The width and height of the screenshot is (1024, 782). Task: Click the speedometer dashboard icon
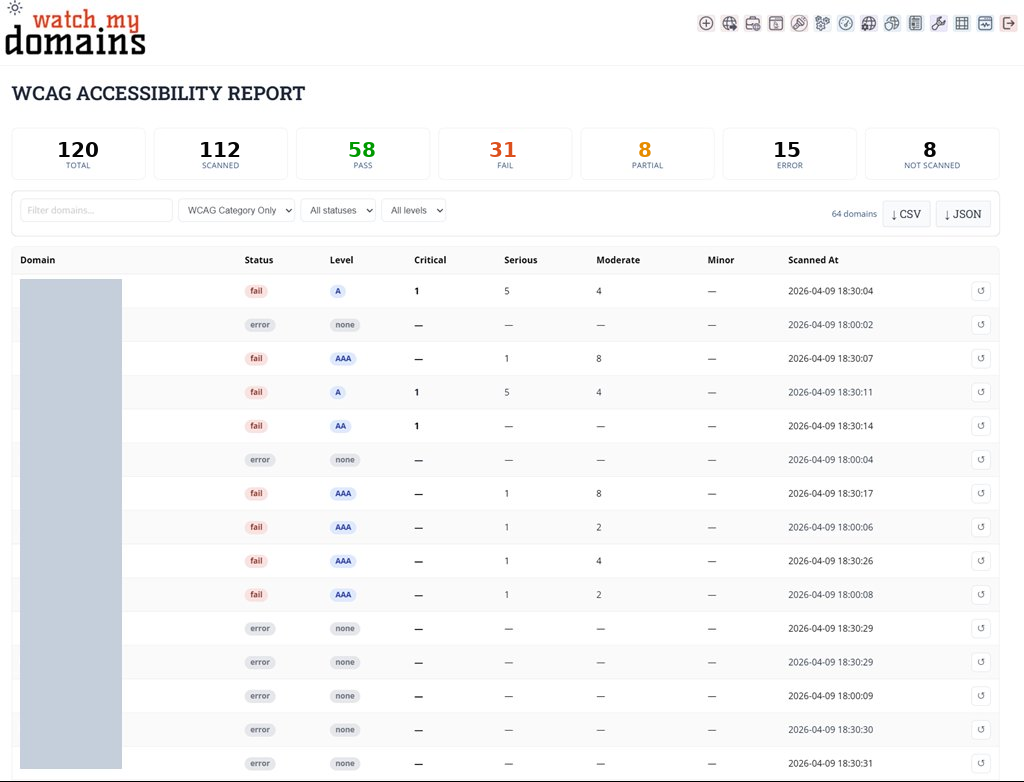(846, 23)
